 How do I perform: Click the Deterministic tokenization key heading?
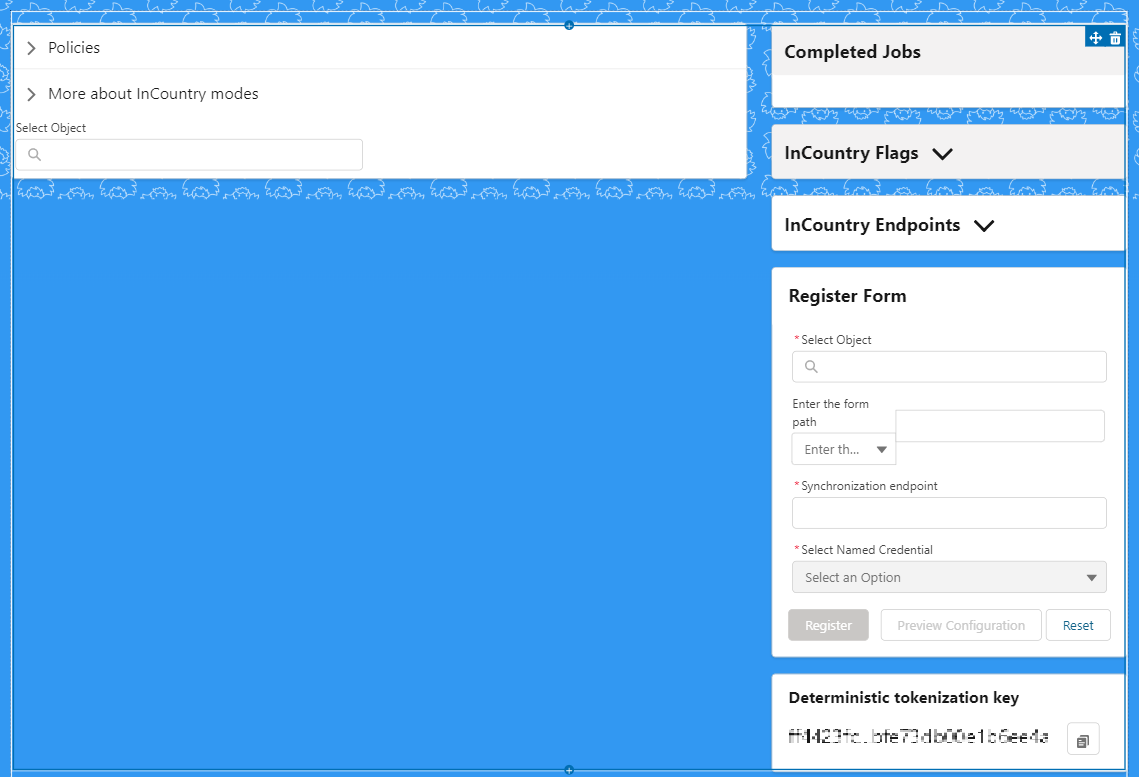click(x=904, y=698)
